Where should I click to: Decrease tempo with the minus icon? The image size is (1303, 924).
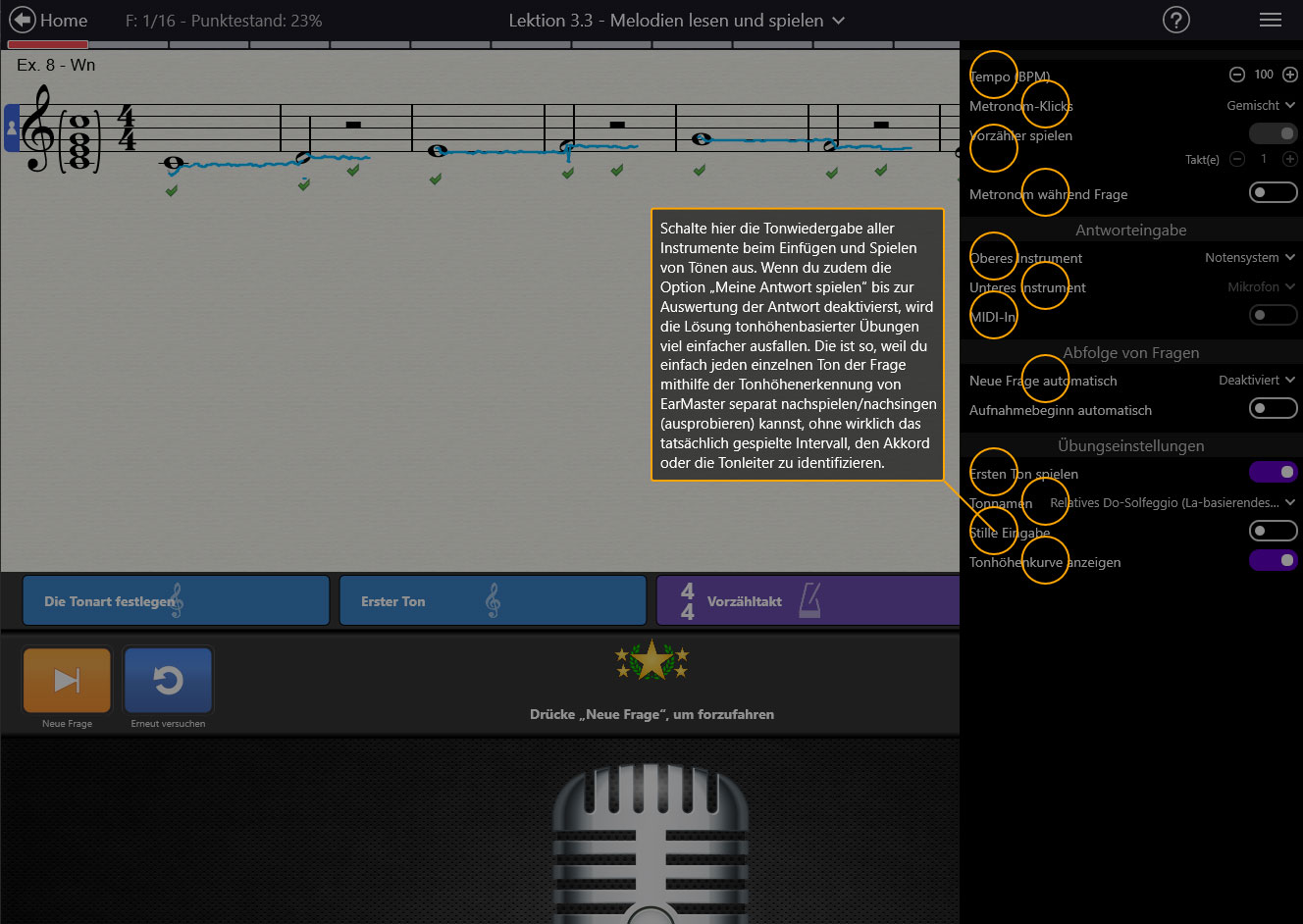[x=1237, y=75]
